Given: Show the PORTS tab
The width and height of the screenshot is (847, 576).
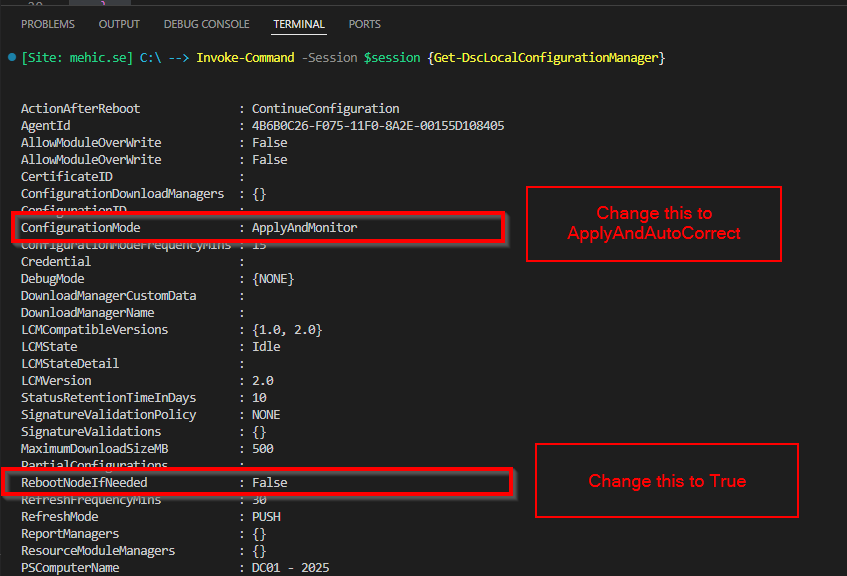Looking at the screenshot, I should [x=364, y=24].
